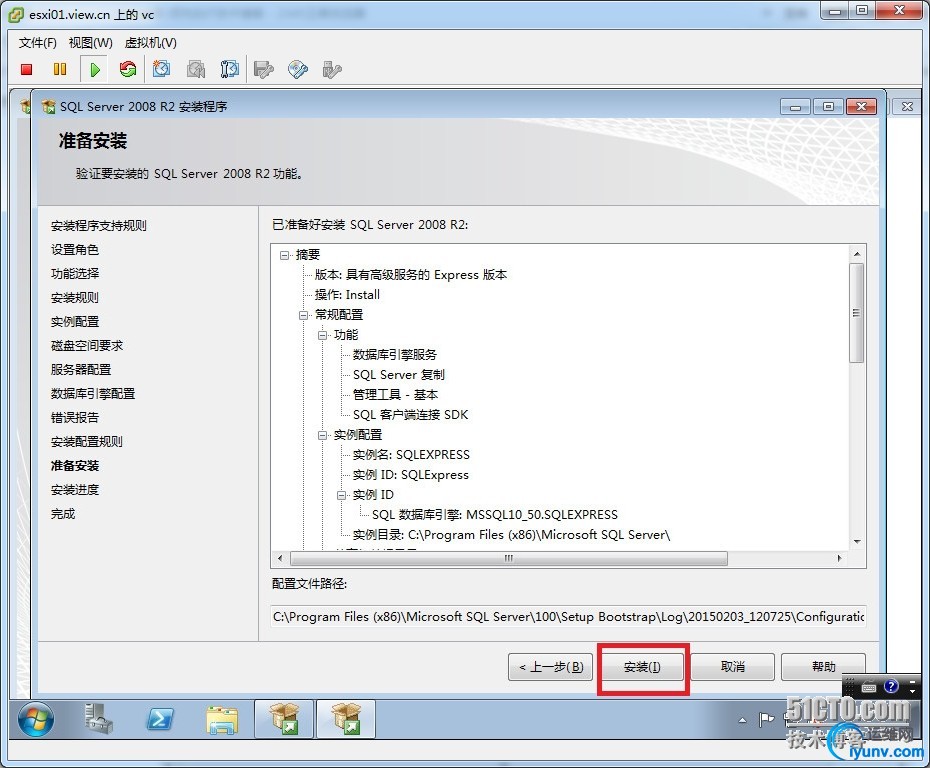Click the summary tree vertical scrollbar thumb
The image size is (930, 768).
pyautogui.click(x=856, y=313)
